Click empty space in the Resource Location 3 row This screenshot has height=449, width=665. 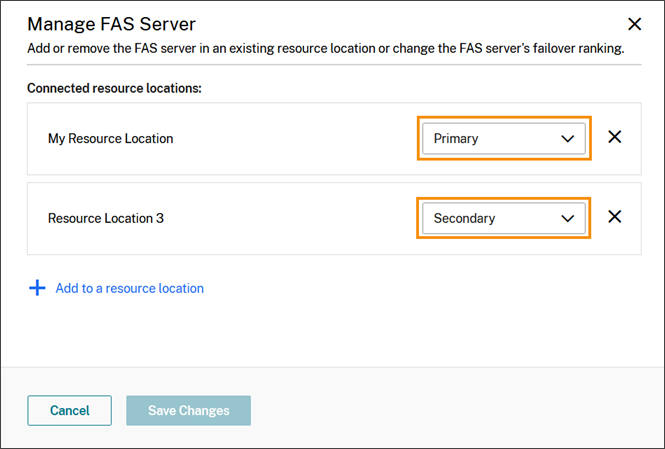click(x=300, y=218)
